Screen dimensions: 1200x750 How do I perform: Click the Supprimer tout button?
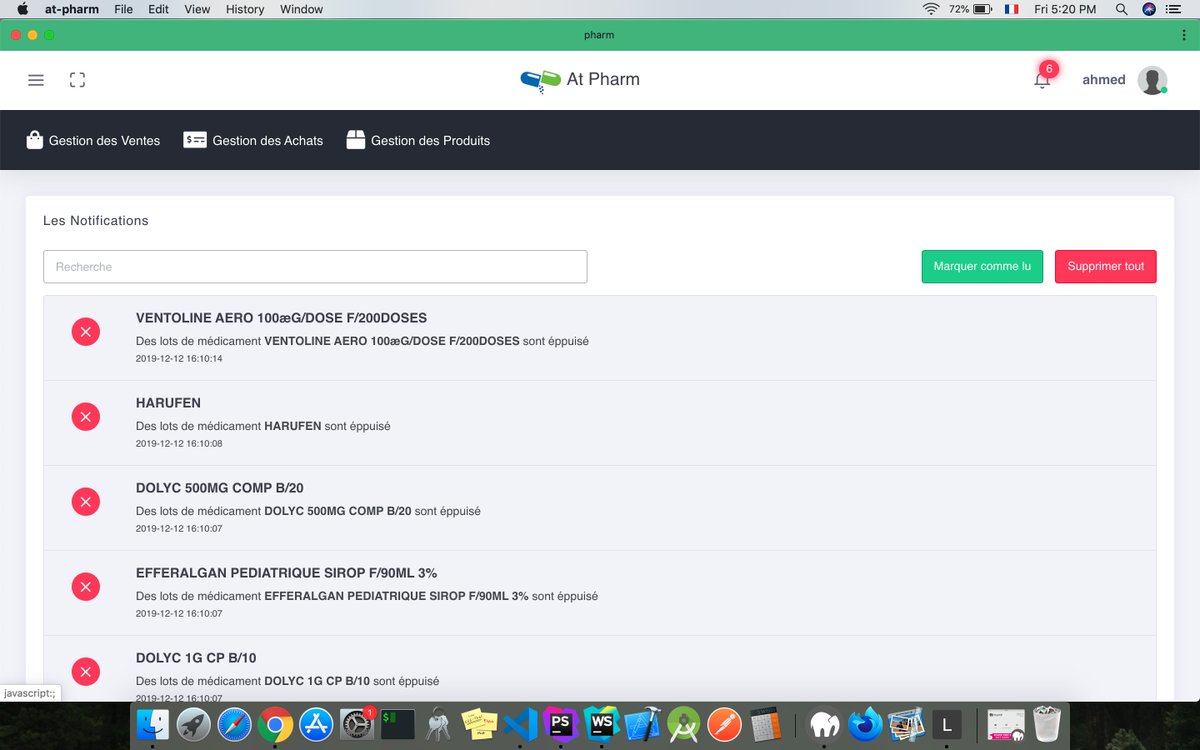coord(1106,267)
